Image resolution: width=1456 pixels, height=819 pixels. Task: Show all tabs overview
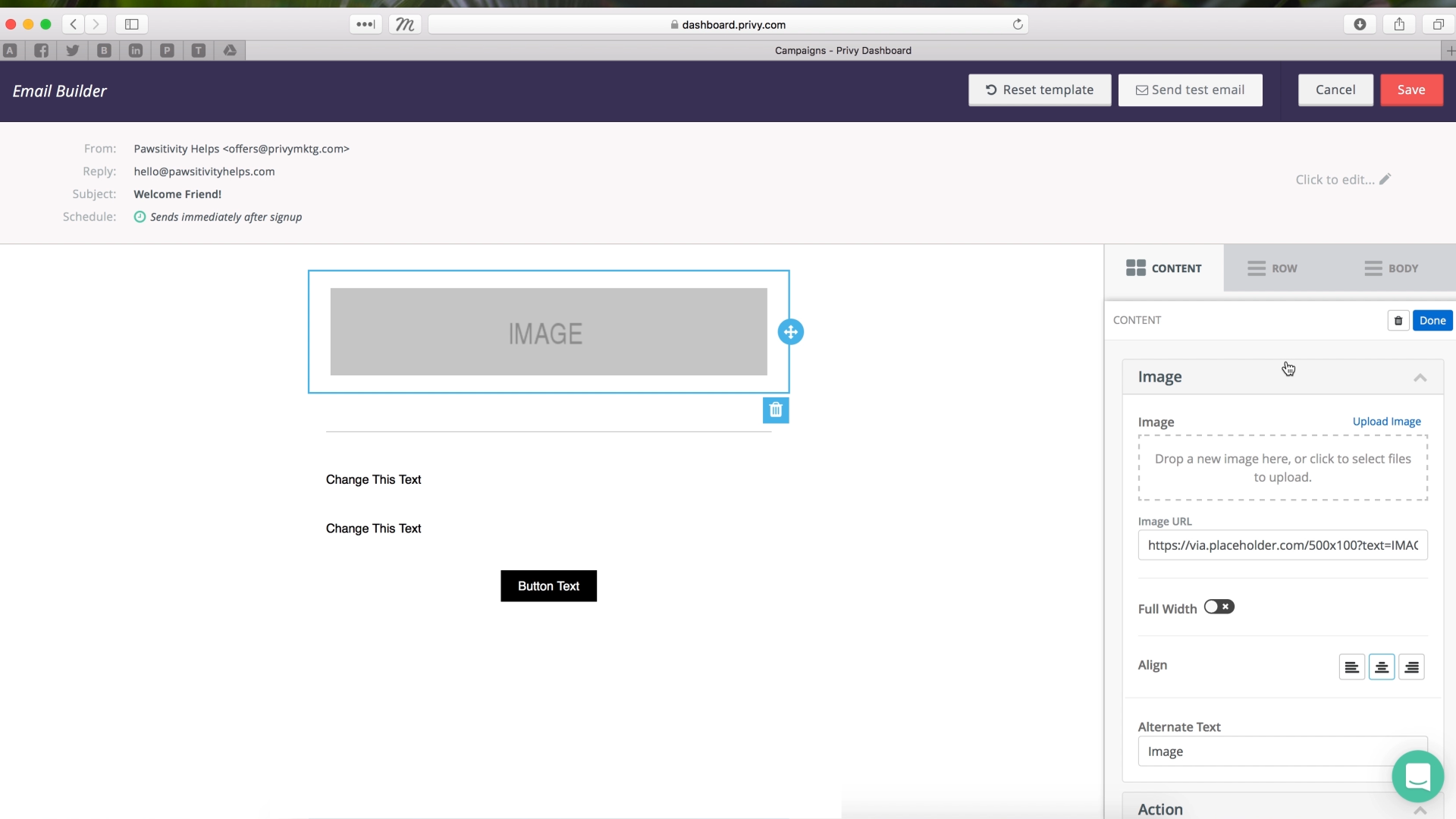point(1438,24)
